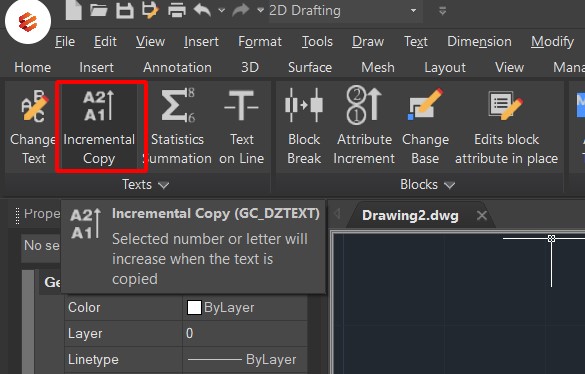
Task: Select the Change Text tool
Action: (32, 127)
